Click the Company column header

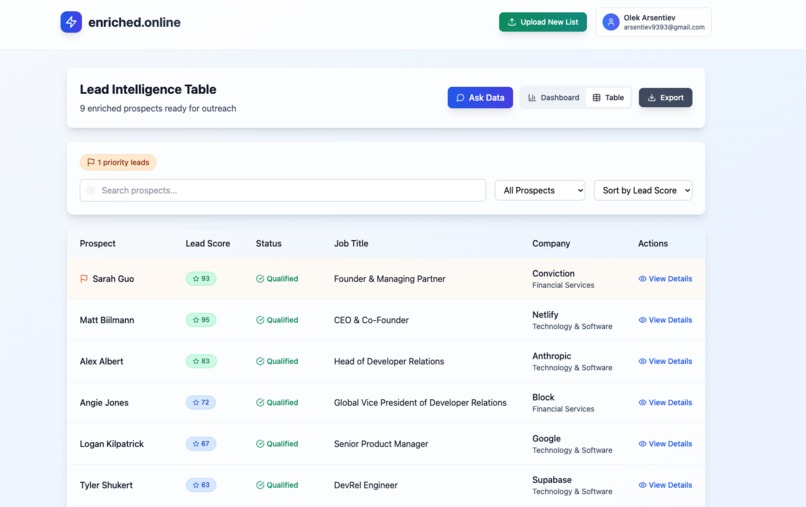point(551,244)
